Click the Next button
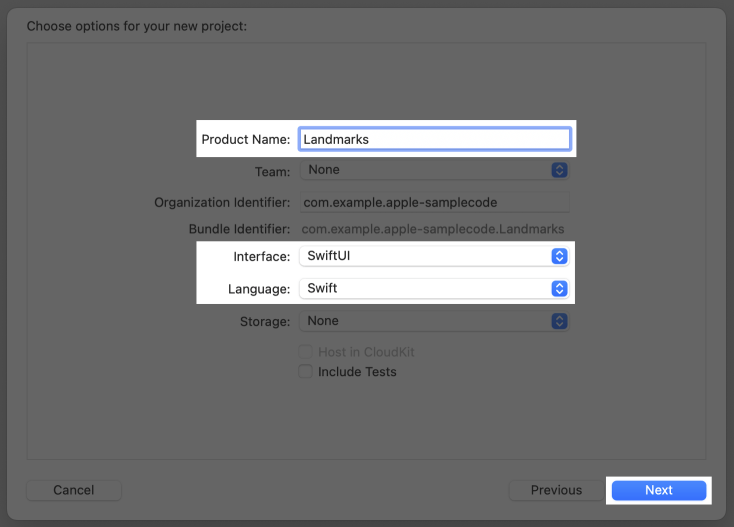This screenshot has height=527, width=734. click(659, 490)
